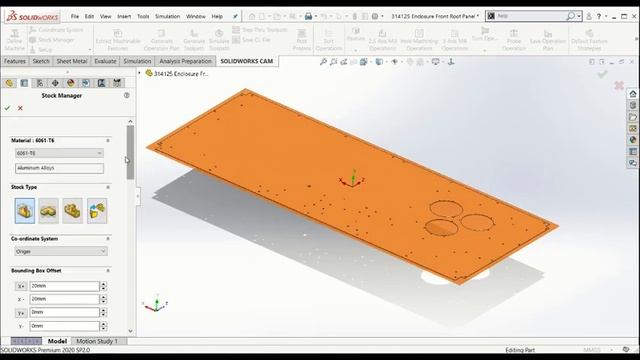The width and height of the screenshot is (640, 360).
Task: Adjust the X+ offset spinner arrows
Action: [x=103, y=286]
